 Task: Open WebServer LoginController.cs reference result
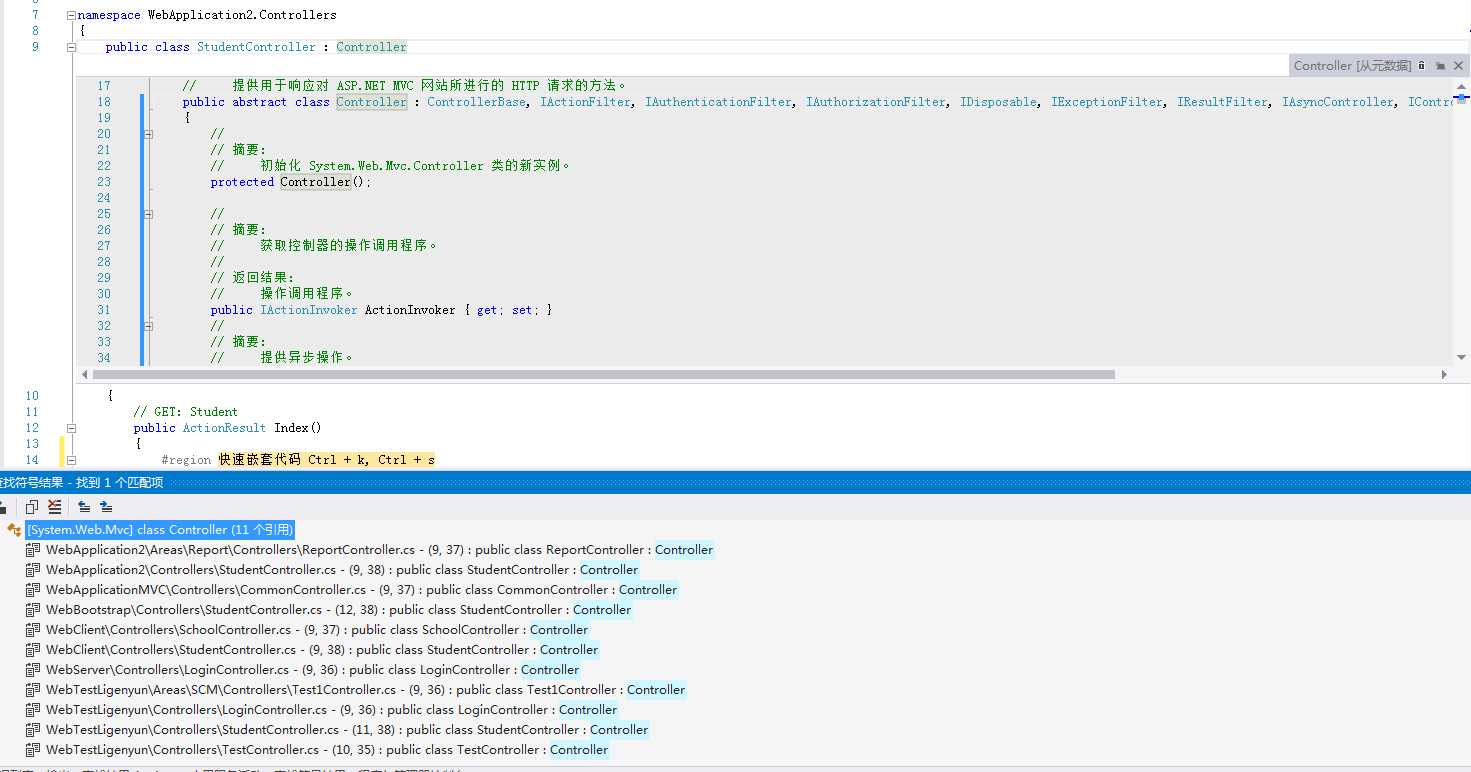click(313, 670)
